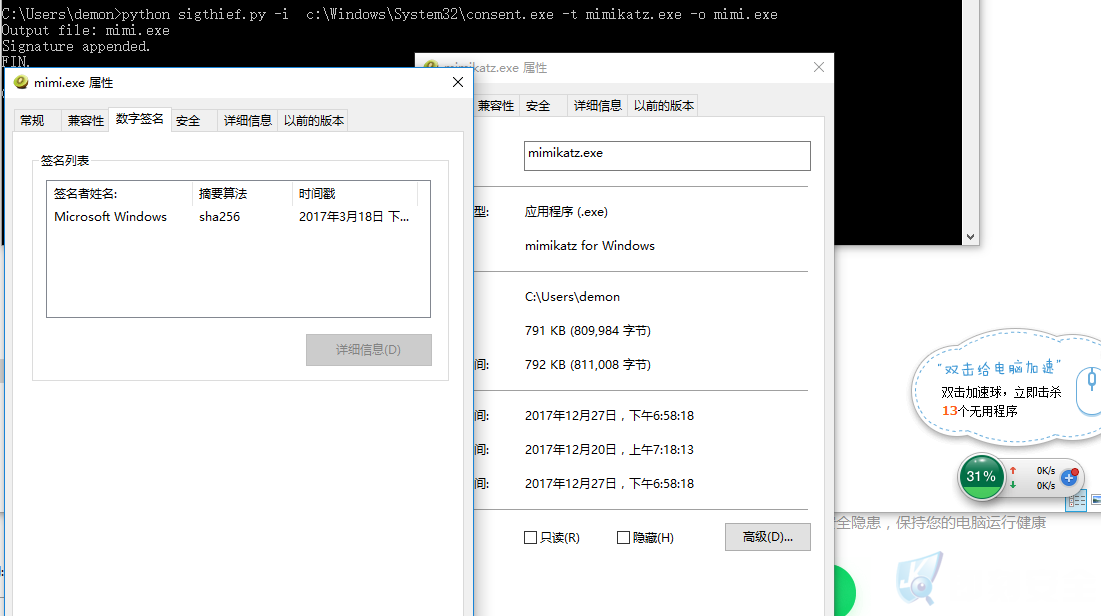This screenshot has height=616, width=1101.
Task: Click the green 31% memory accelerator ball
Action: 981,476
